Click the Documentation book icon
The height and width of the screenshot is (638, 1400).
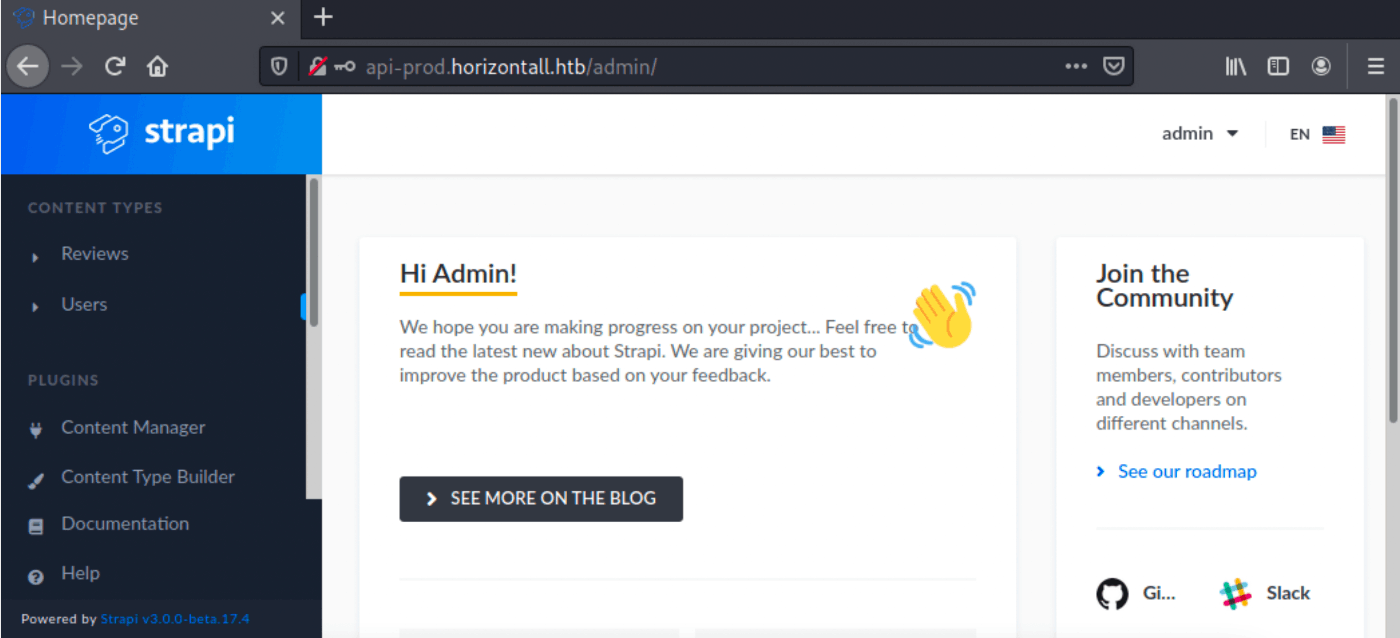click(x=36, y=526)
